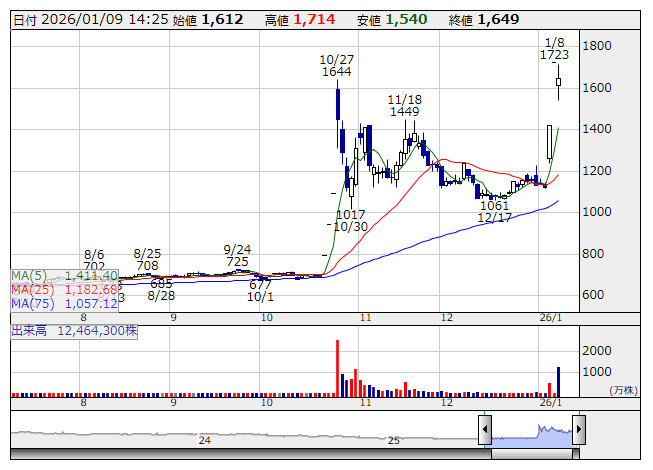Click the 11/18 peak label 1449
653x470 pixels.
coord(405,112)
